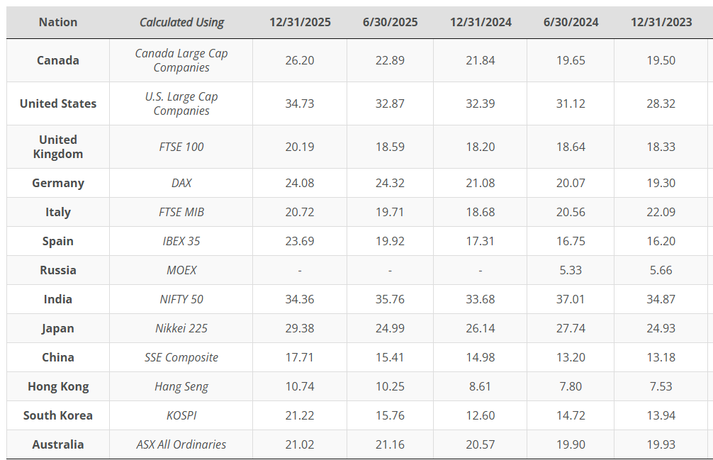The image size is (713, 460).
Task: Select the 12/31/2023 column header
Action: [x=662, y=22]
